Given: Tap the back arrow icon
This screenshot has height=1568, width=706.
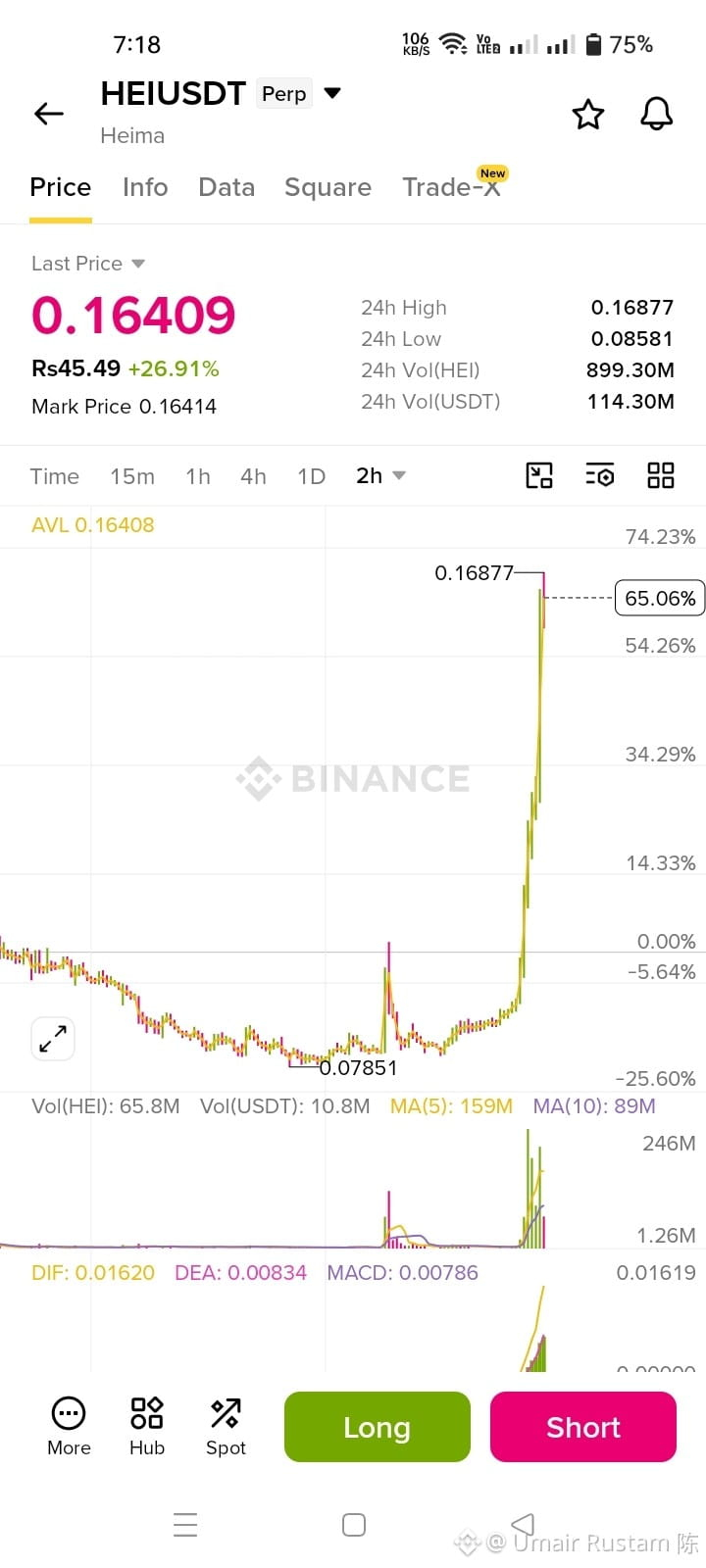Looking at the screenshot, I should tap(49, 114).
